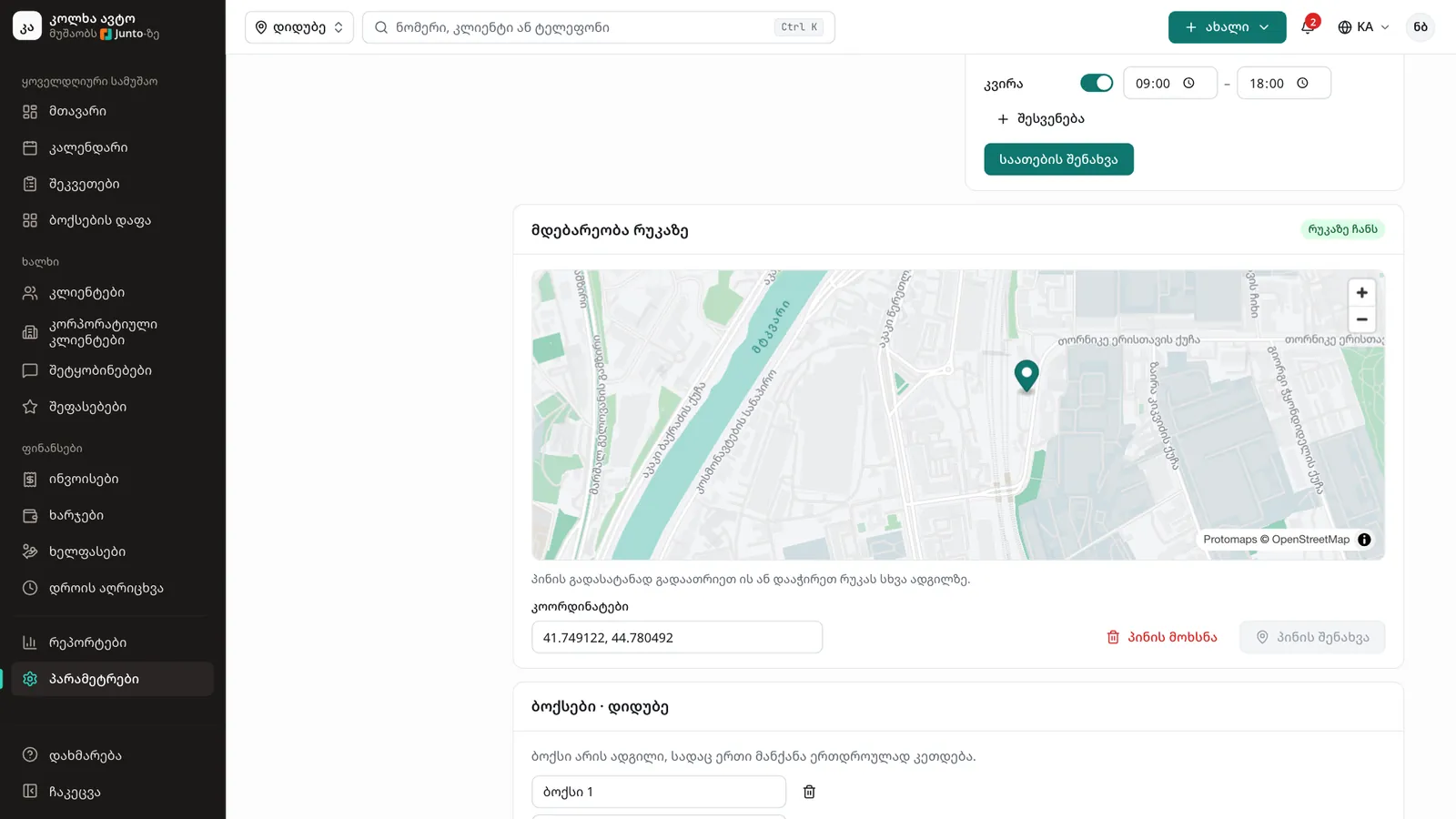Open კალენდარი from sidebar
Screen dimensions: 1456x819
[113, 147]
